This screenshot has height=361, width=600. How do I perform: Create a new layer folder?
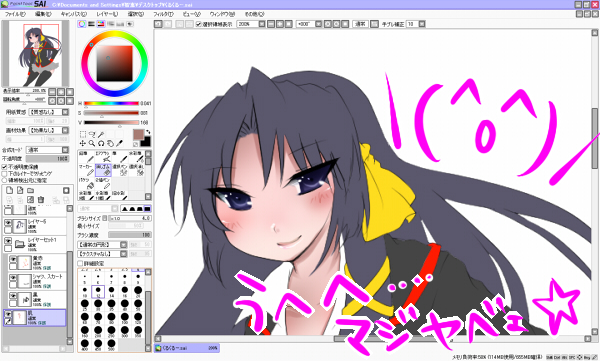(30, 190)
